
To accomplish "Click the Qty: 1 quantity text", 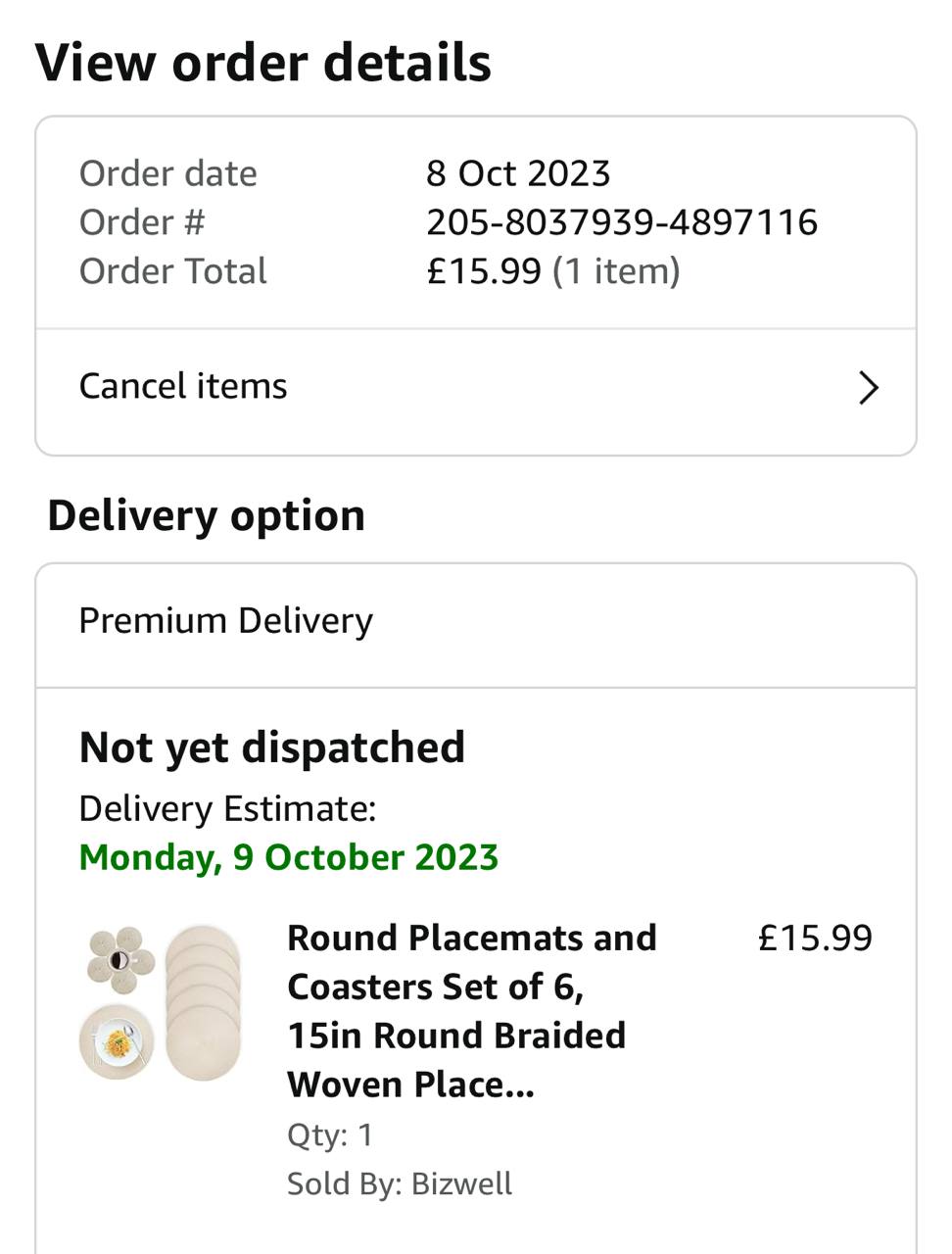I will pos(329,1134).
